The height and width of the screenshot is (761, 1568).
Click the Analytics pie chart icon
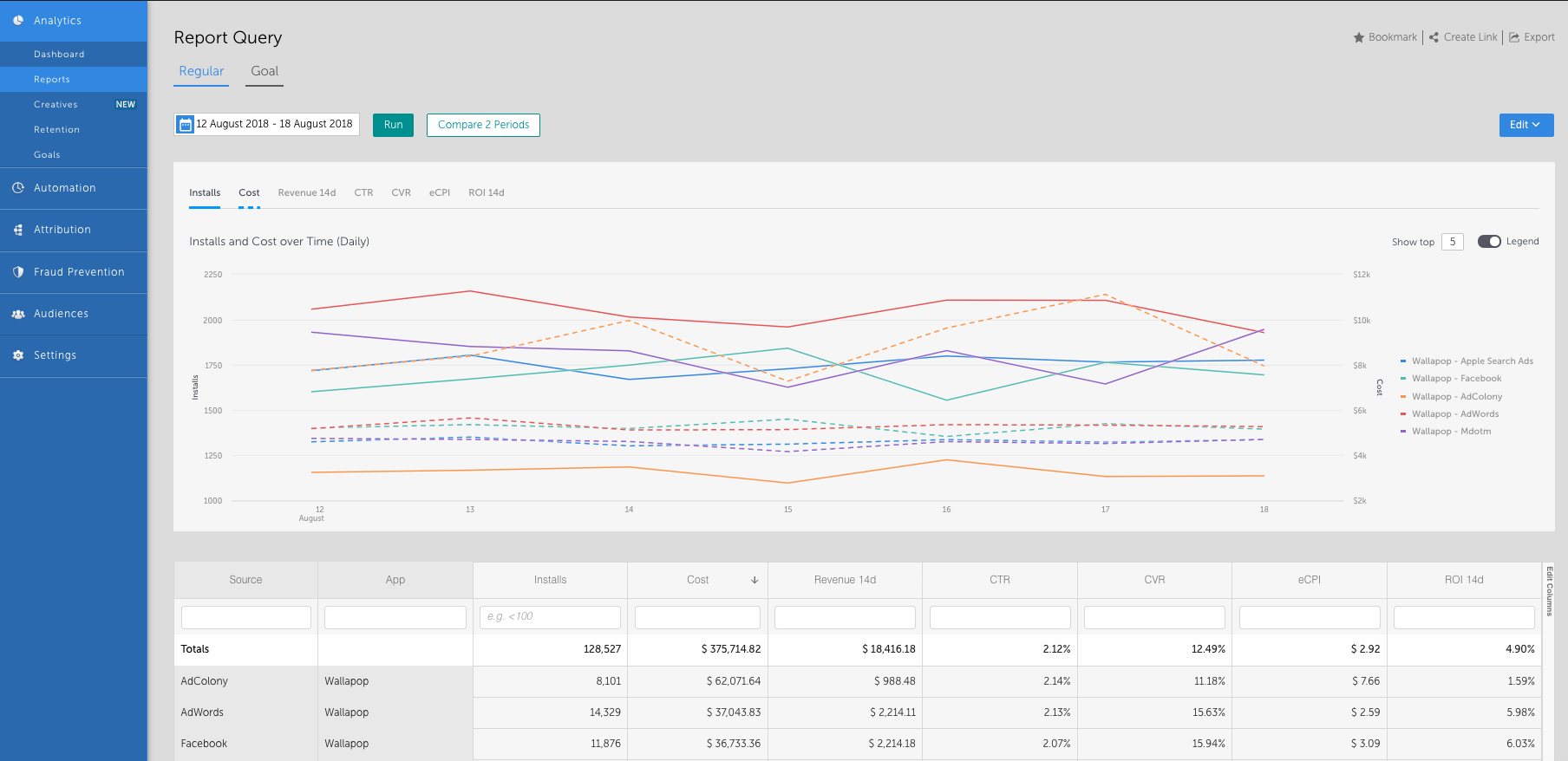pyautogui.click(x=18, y=21)
